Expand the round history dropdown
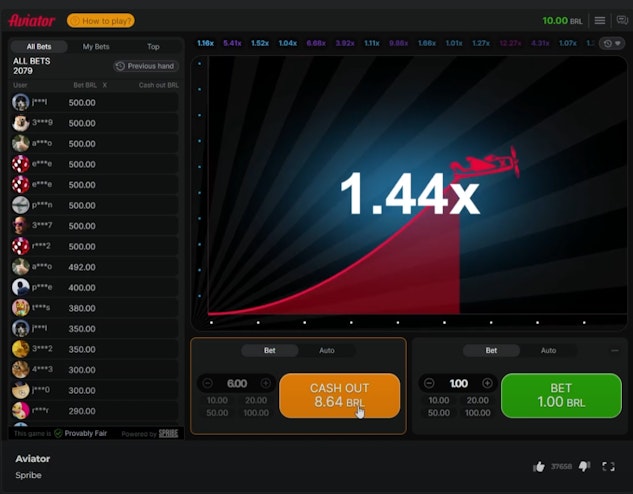Screen dimensions: 633x494 click(x=611, y=43)
